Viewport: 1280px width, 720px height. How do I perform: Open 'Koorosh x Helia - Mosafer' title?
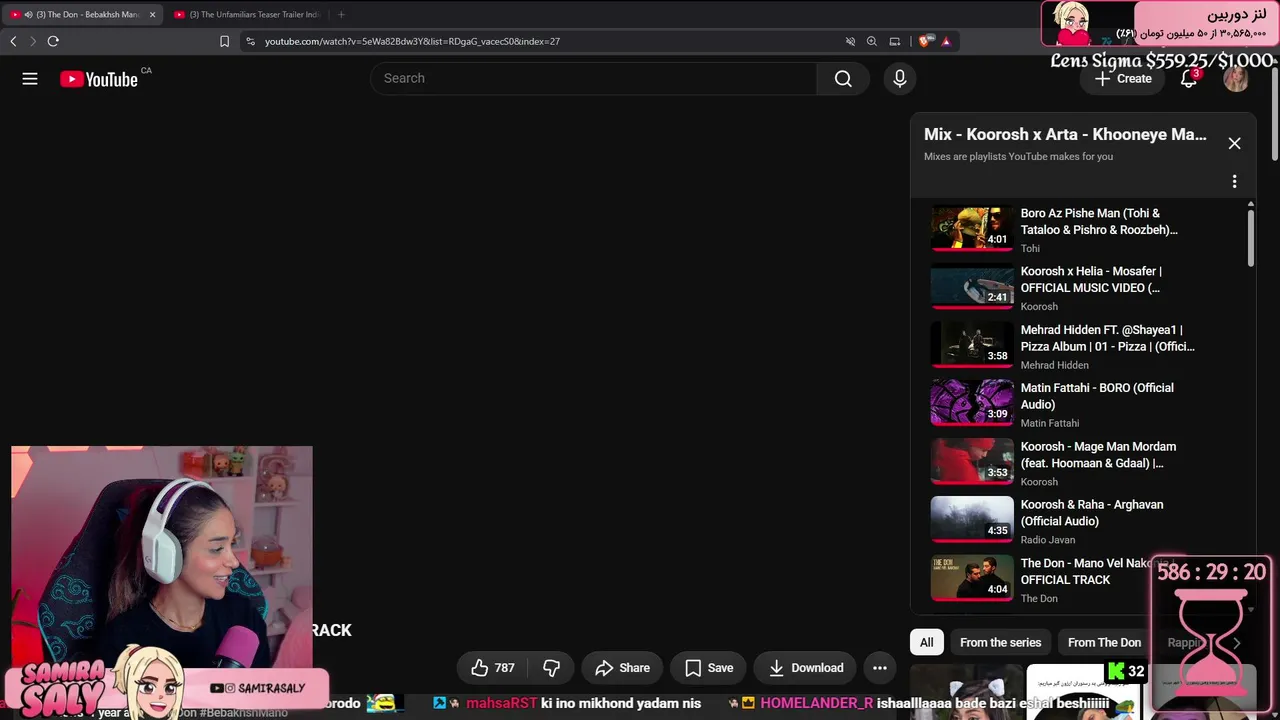click(x=1091, y=279)
